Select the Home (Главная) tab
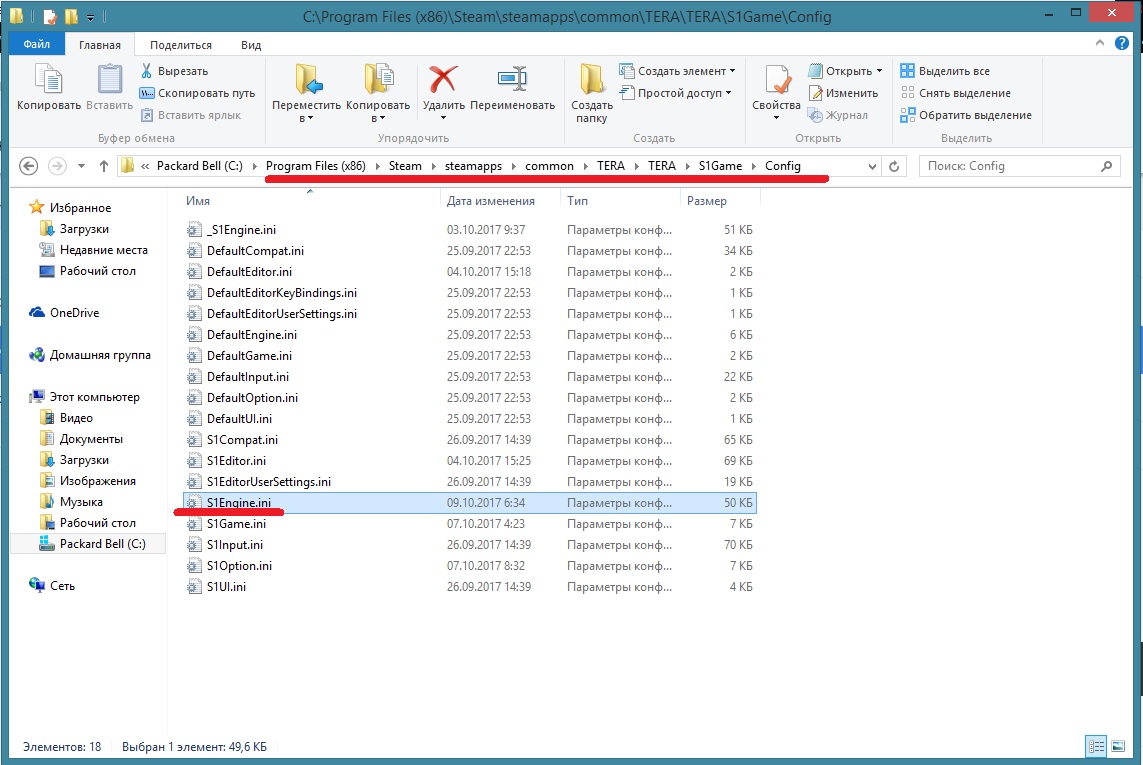1143x765 pixels. click(x=100, y=44)
